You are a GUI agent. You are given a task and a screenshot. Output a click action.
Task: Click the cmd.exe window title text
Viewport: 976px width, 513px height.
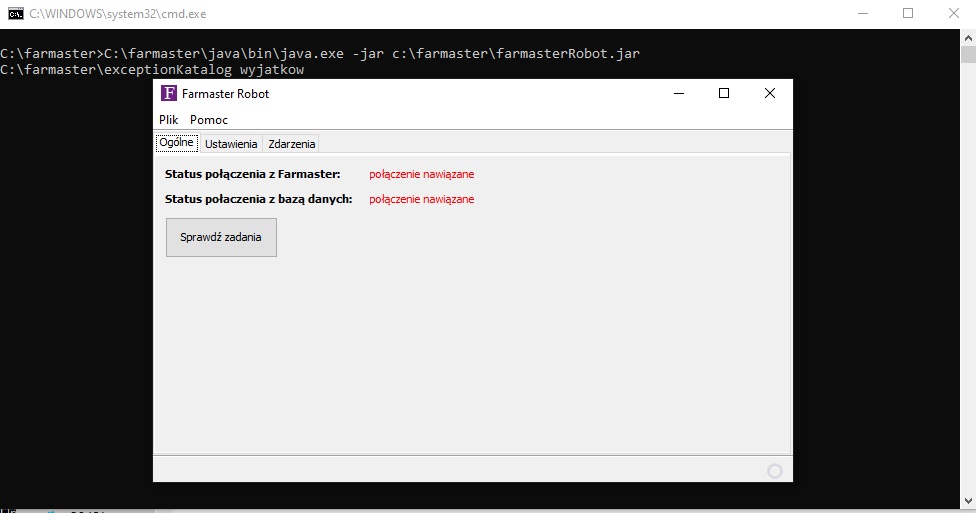[118, 14]
